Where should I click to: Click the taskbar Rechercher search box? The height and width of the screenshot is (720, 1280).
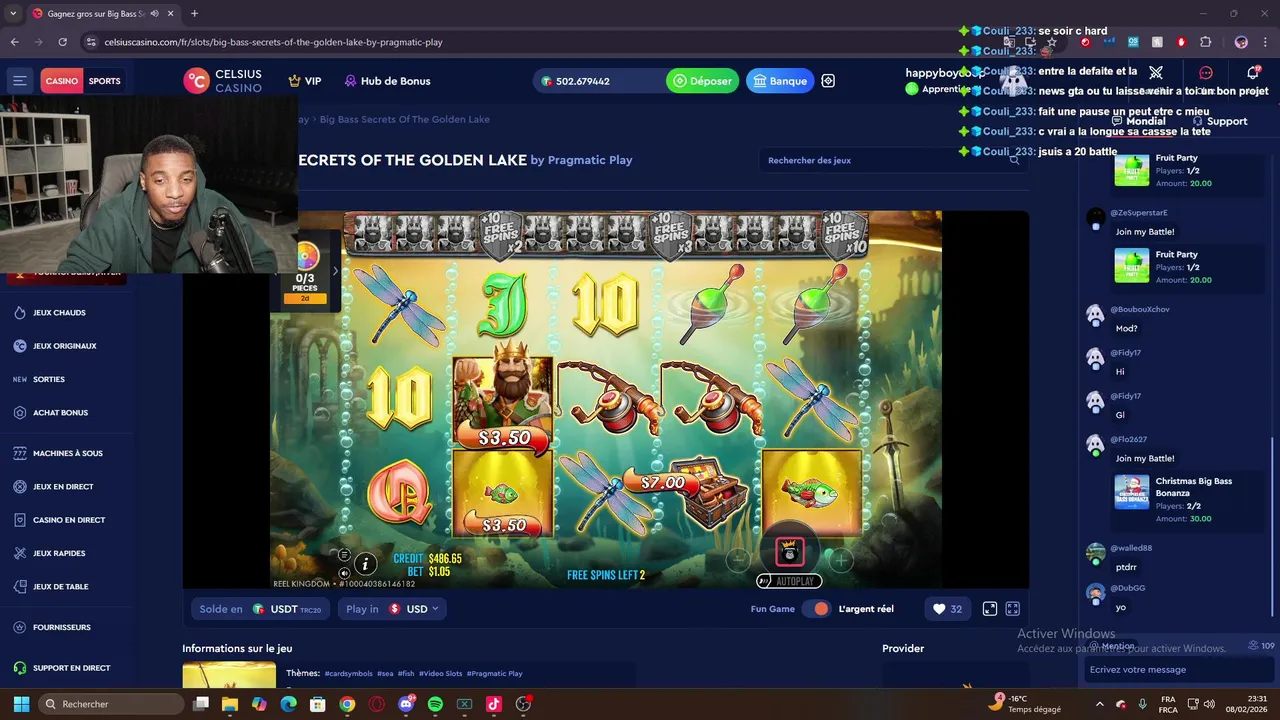[x=111, y=704]
